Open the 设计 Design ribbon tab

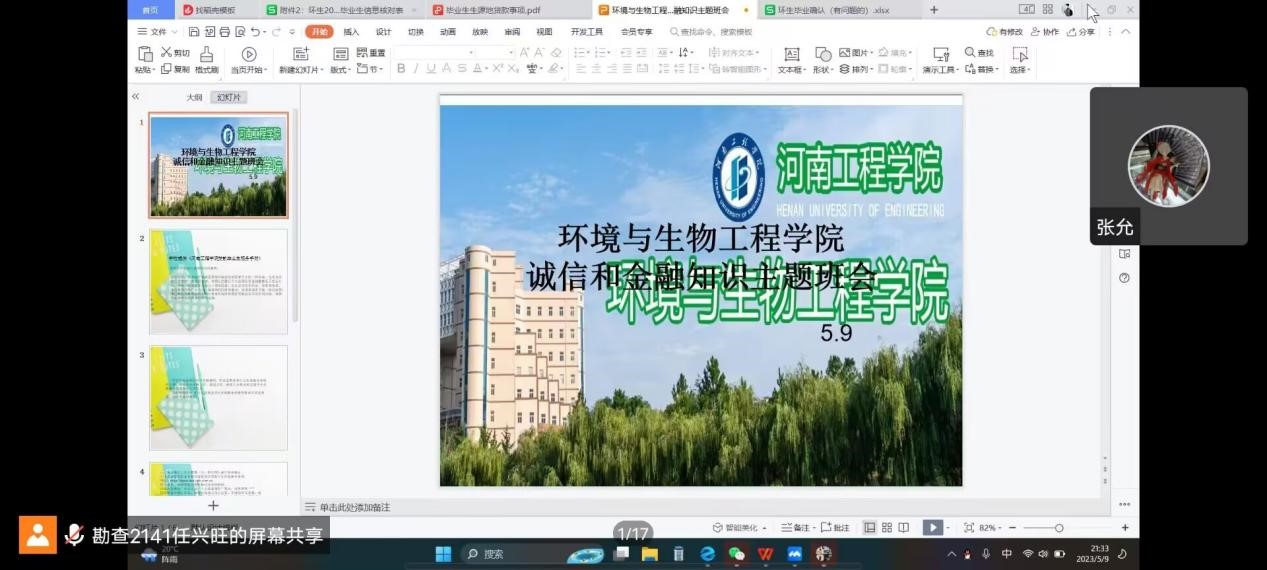click(383, 32)
